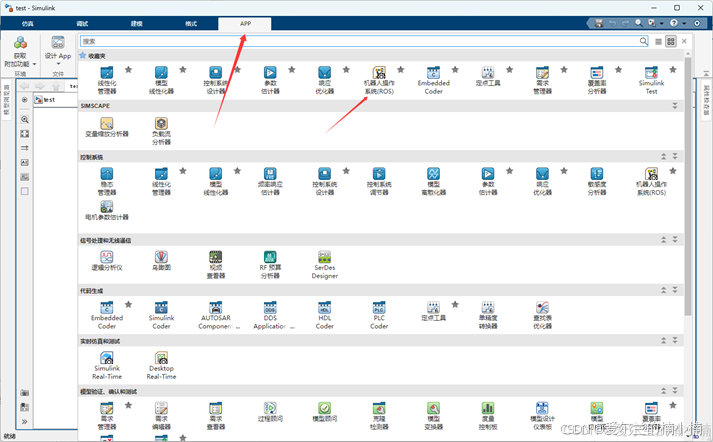Switch to the 调试 tab
The height and width of the screenshot is (442, 713).
pyautogui.click(x=82, y=24)
